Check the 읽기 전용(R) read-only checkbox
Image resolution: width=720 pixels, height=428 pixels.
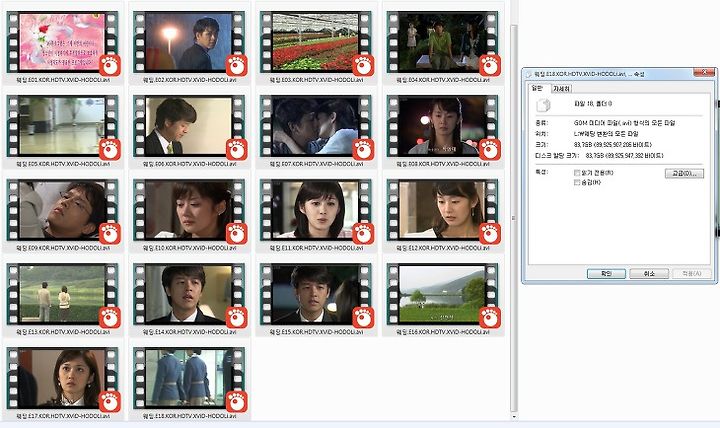[577, 173]
